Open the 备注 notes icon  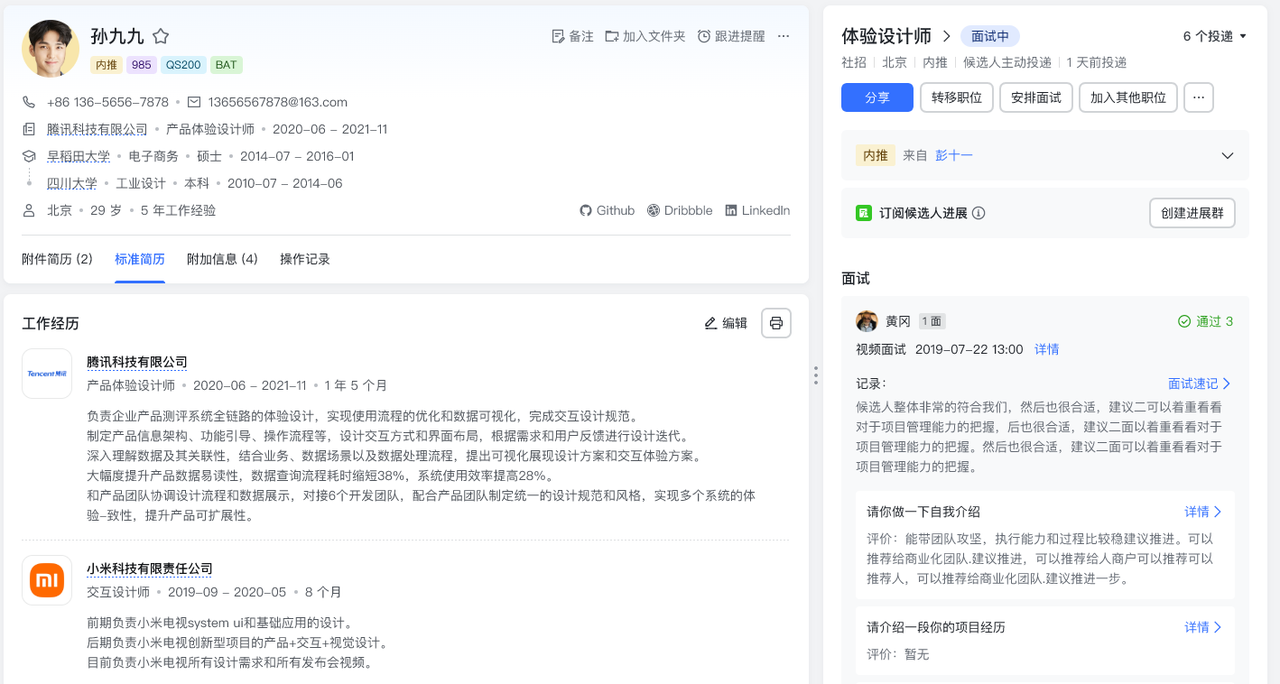558,36
